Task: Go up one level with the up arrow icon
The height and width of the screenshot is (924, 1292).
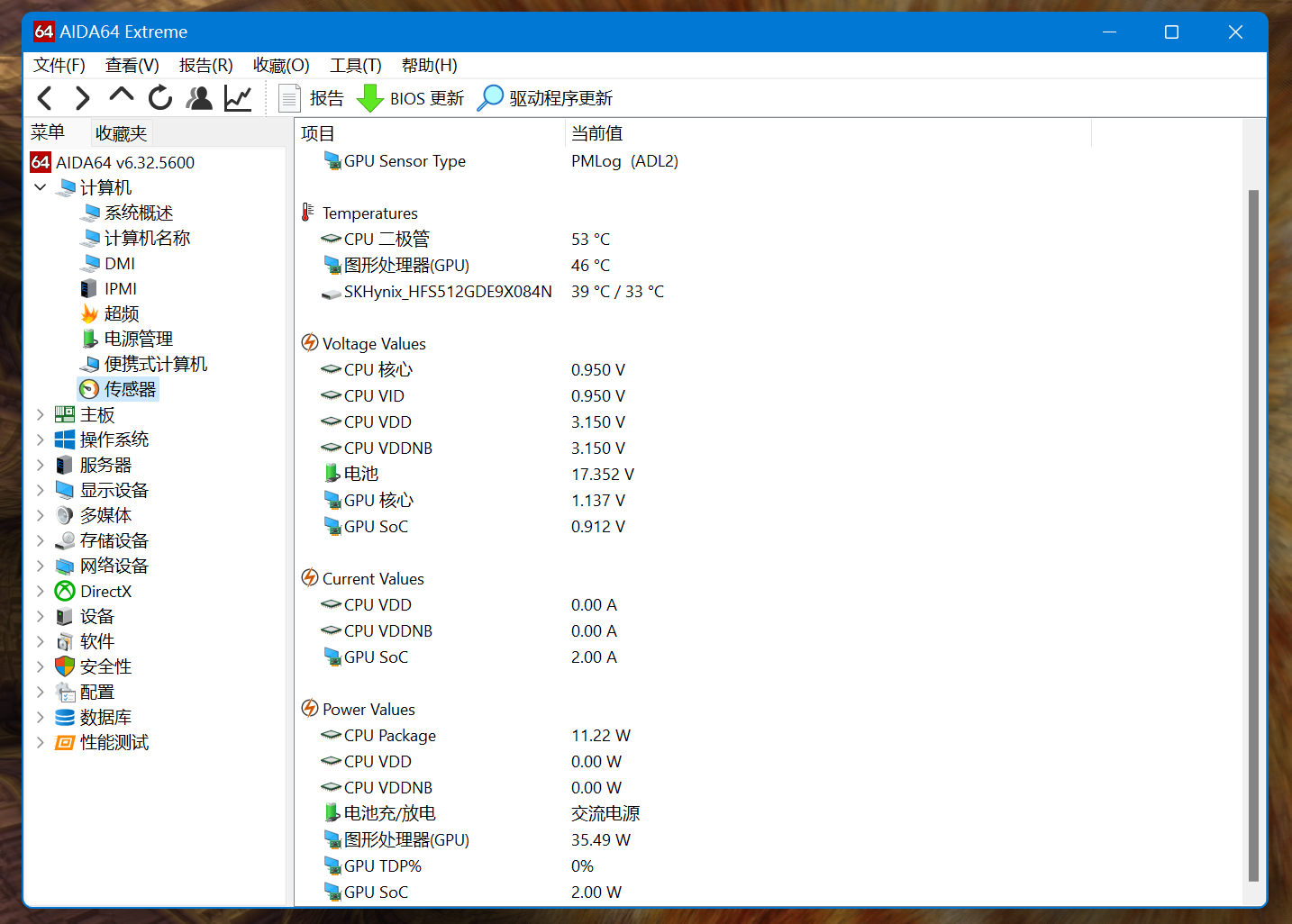Action: 121,96
